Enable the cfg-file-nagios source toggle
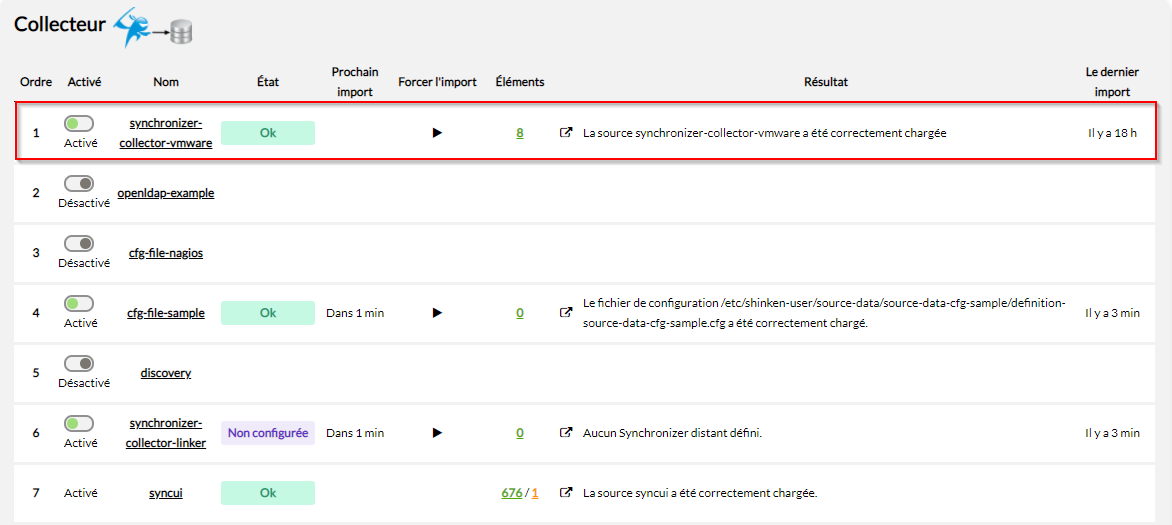The image size is (1172, 525). click(78, 243)
